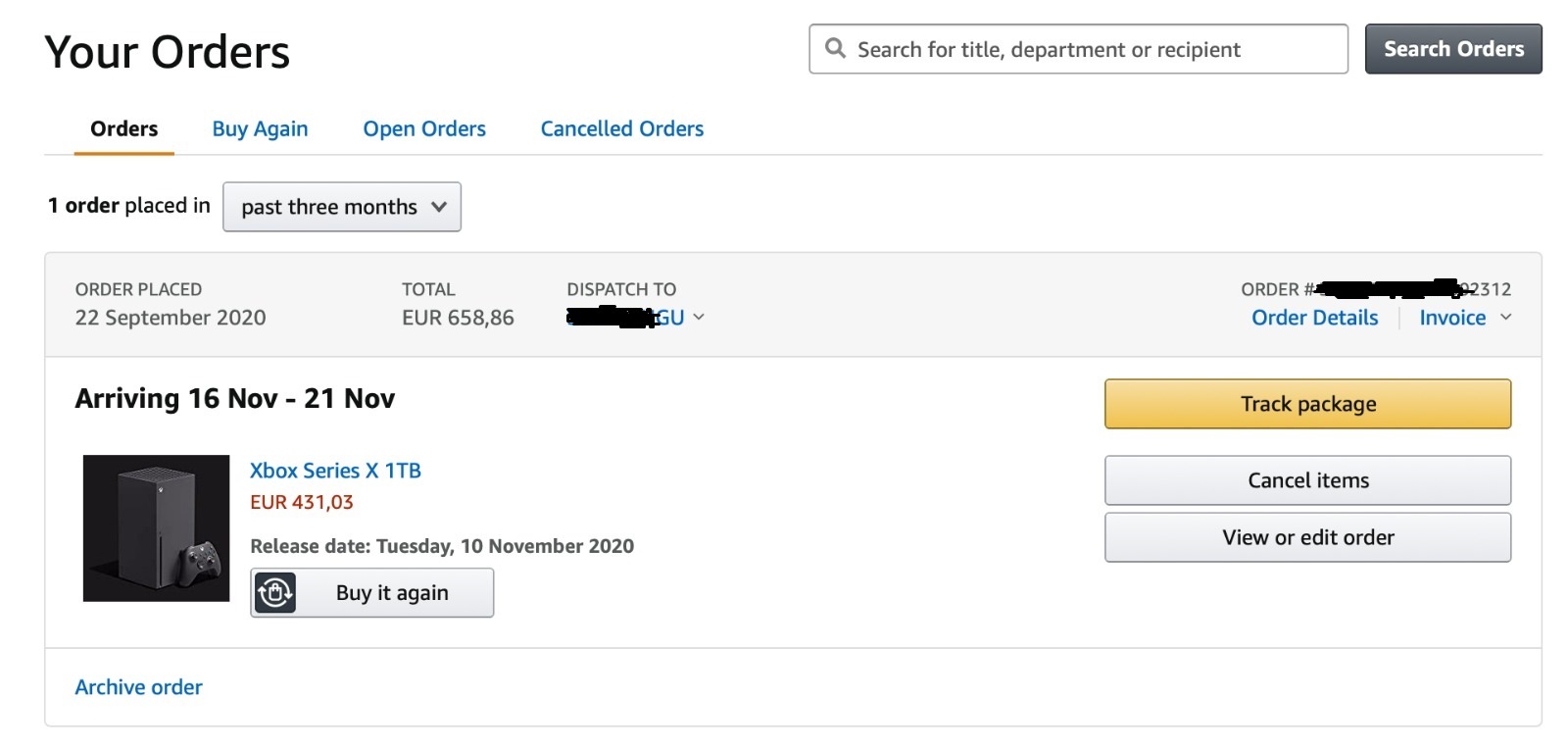Click the Buy it again cart icon

pos(275,592)
